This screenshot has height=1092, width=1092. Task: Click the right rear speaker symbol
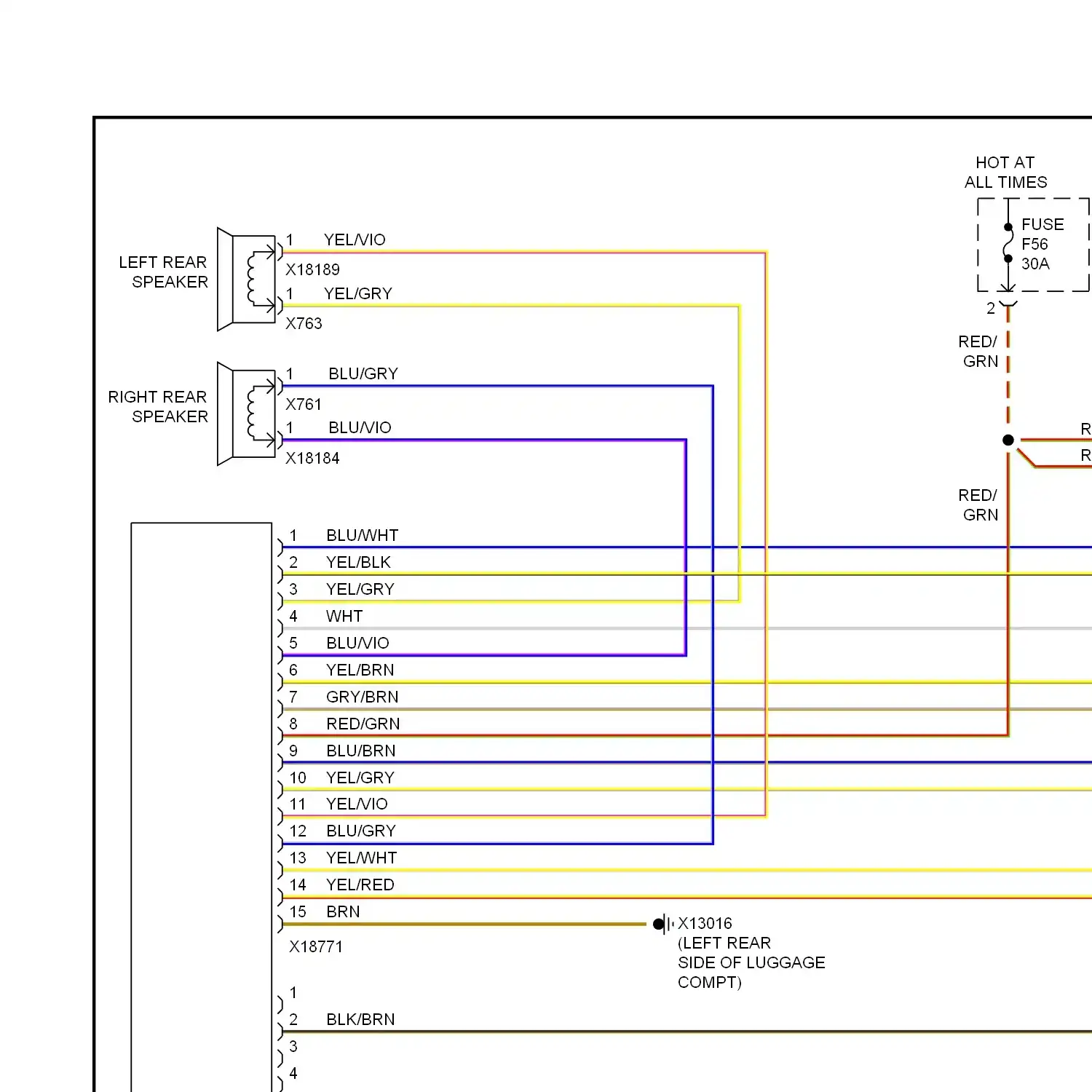coord(246,414)
